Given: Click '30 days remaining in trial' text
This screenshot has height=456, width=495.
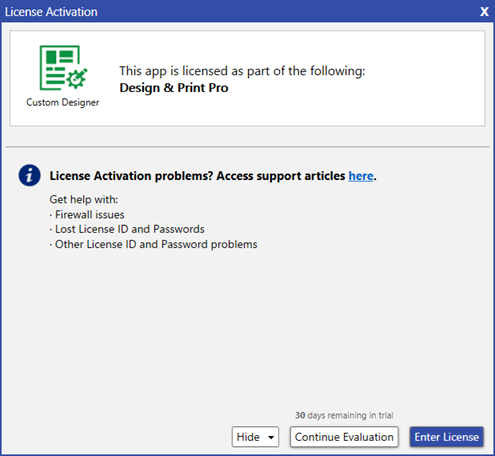Looking at the screenshot, I should (344, 415).
